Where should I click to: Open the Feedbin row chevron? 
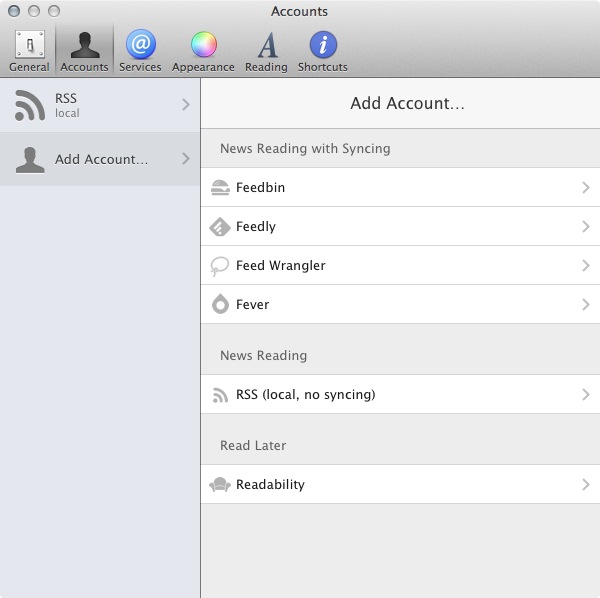click(585, 187)
